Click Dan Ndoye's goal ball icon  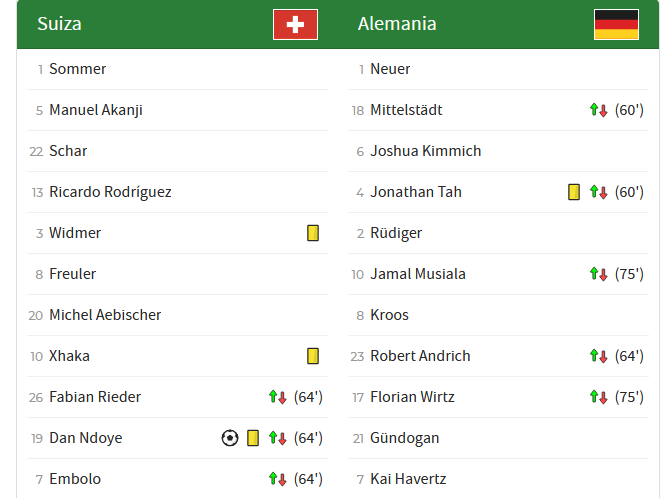coord(230,438)
